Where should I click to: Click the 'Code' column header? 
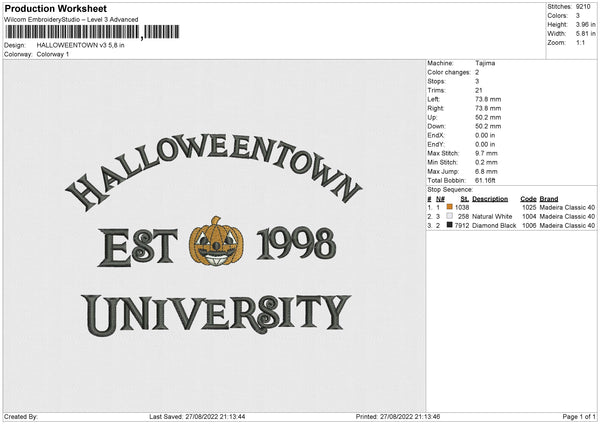tap(528, 199)
